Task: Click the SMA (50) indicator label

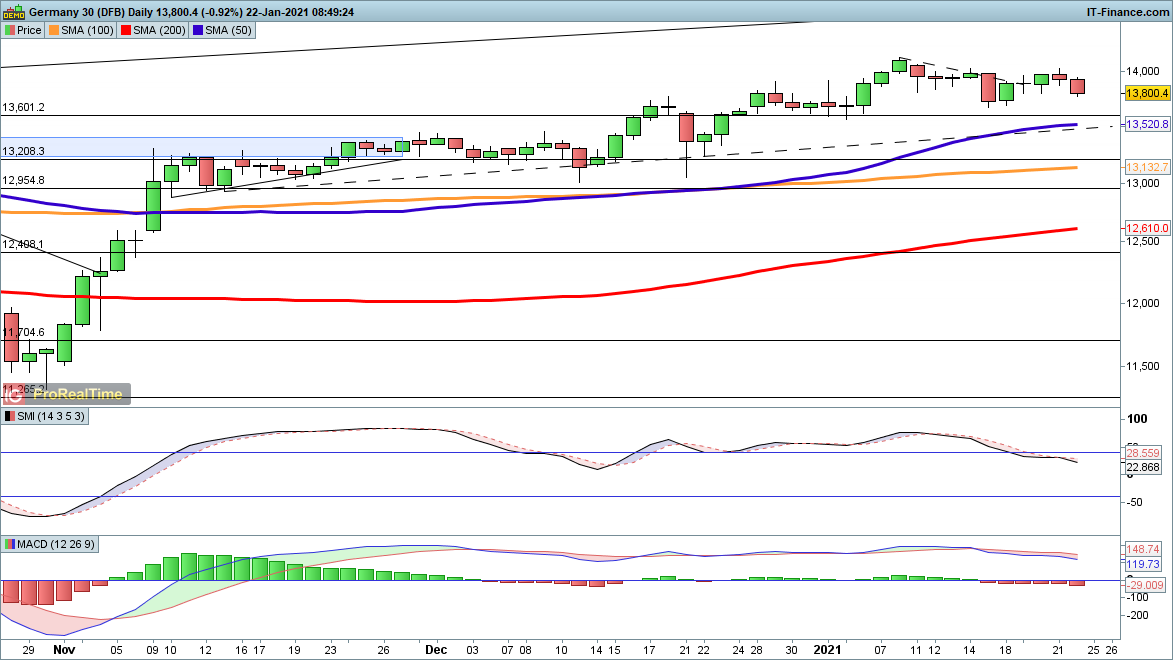Action: click(x=224, y=30)
